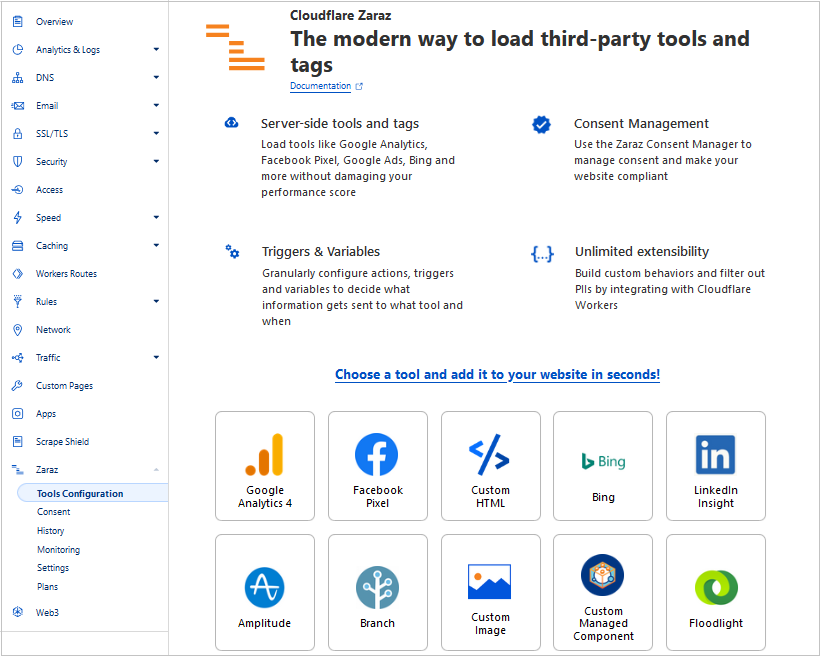Click the Traffic nodes icon
This screenshot has height=656, width=820.
coord(18,358)
